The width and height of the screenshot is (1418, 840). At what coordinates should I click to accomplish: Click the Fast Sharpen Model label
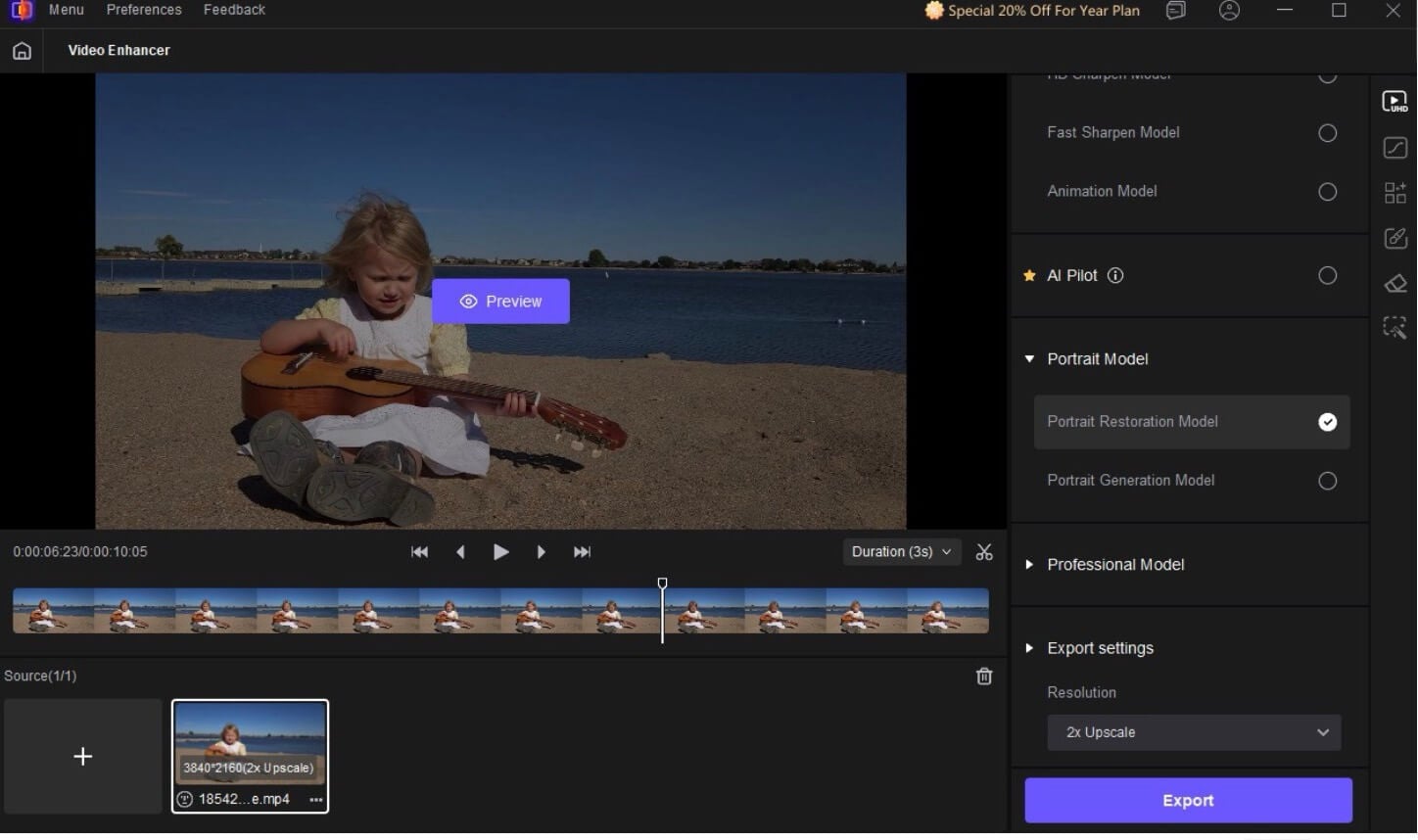(x=1113, y=133)
